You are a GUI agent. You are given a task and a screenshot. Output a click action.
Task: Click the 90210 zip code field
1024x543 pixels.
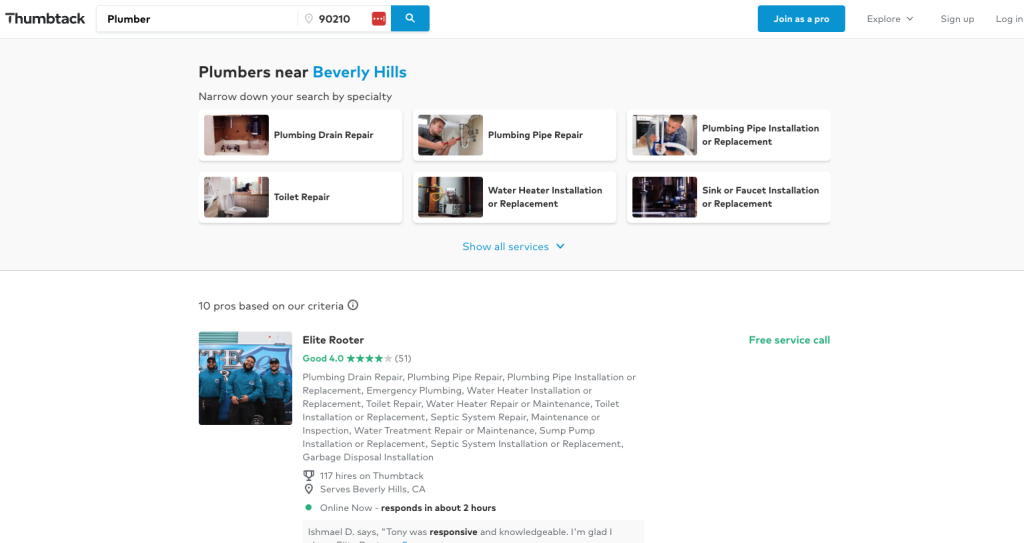pos(334,19)
